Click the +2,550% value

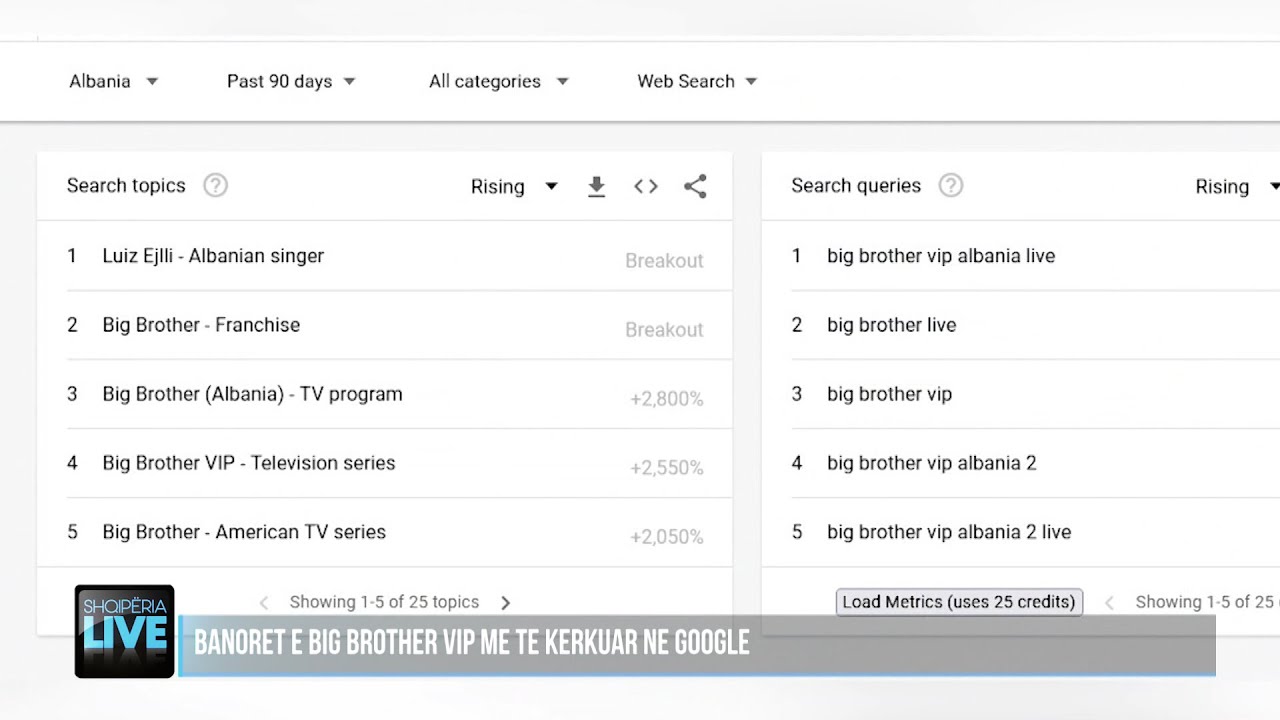[666, 468]
